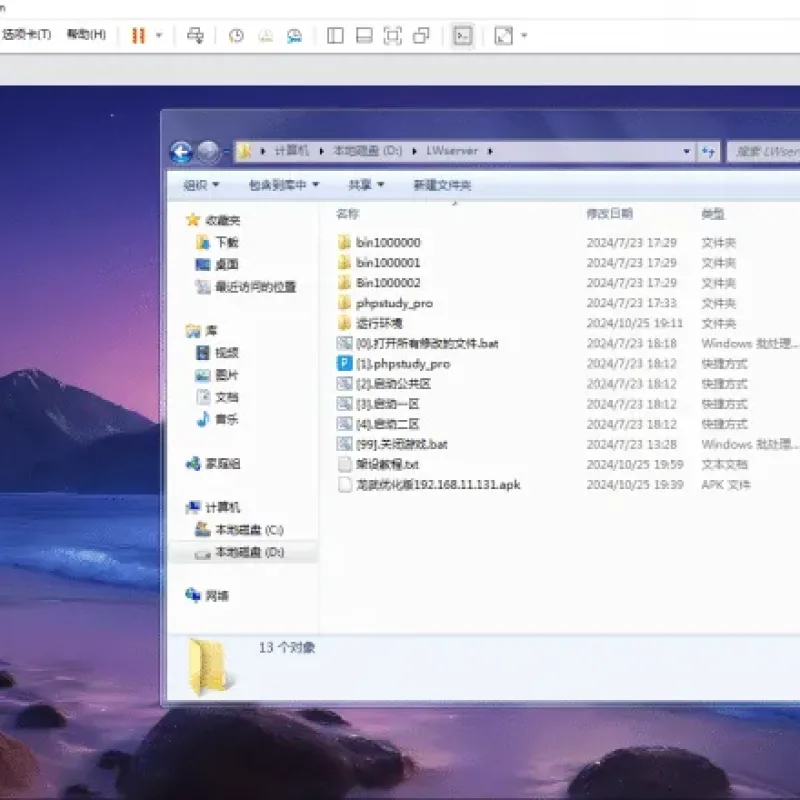Select the [4].启动二区 shortcut
Viewport: 800px width, 800px height.
(388, 424)
